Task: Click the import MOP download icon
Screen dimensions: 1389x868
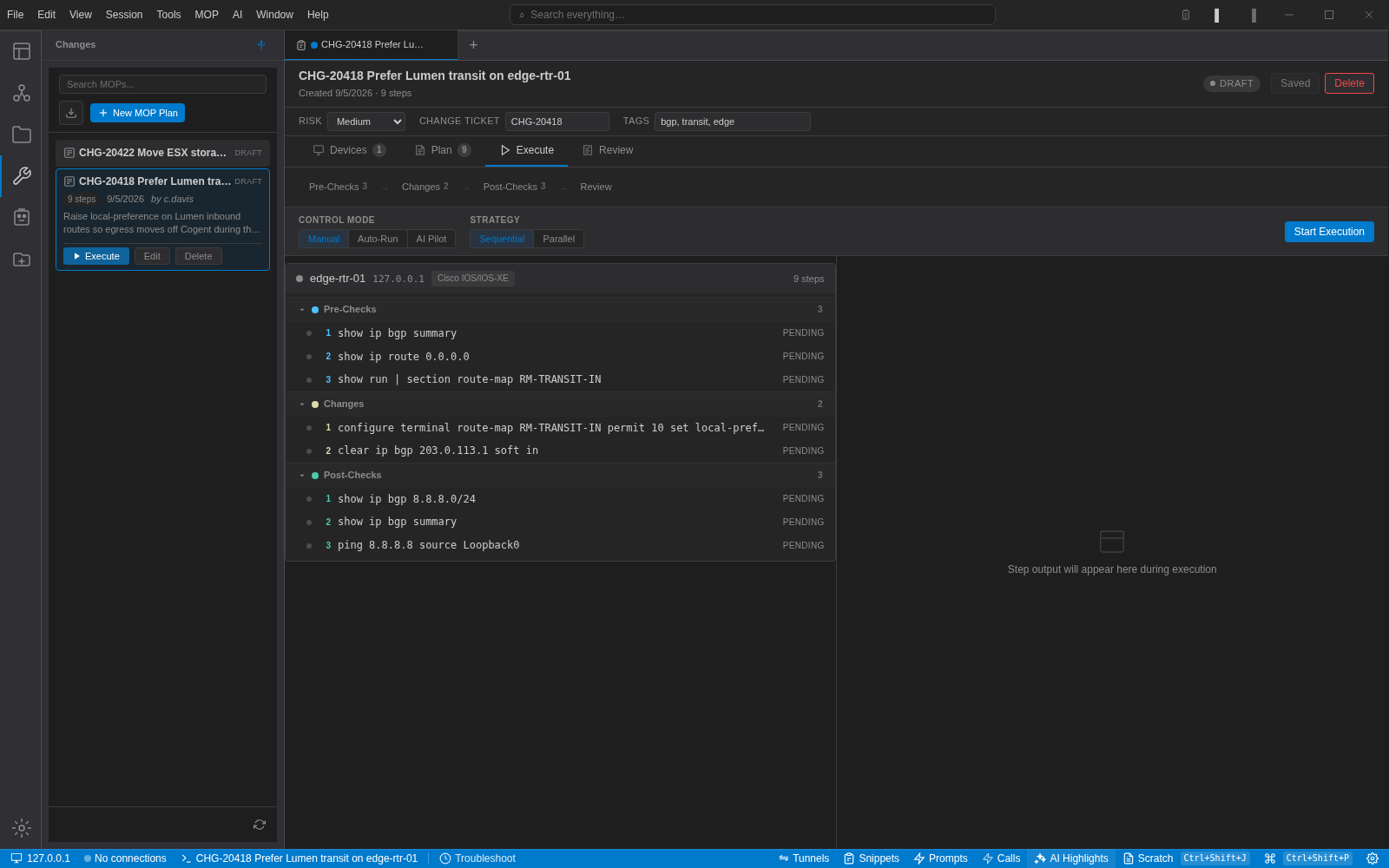Action: pos(71,113)
